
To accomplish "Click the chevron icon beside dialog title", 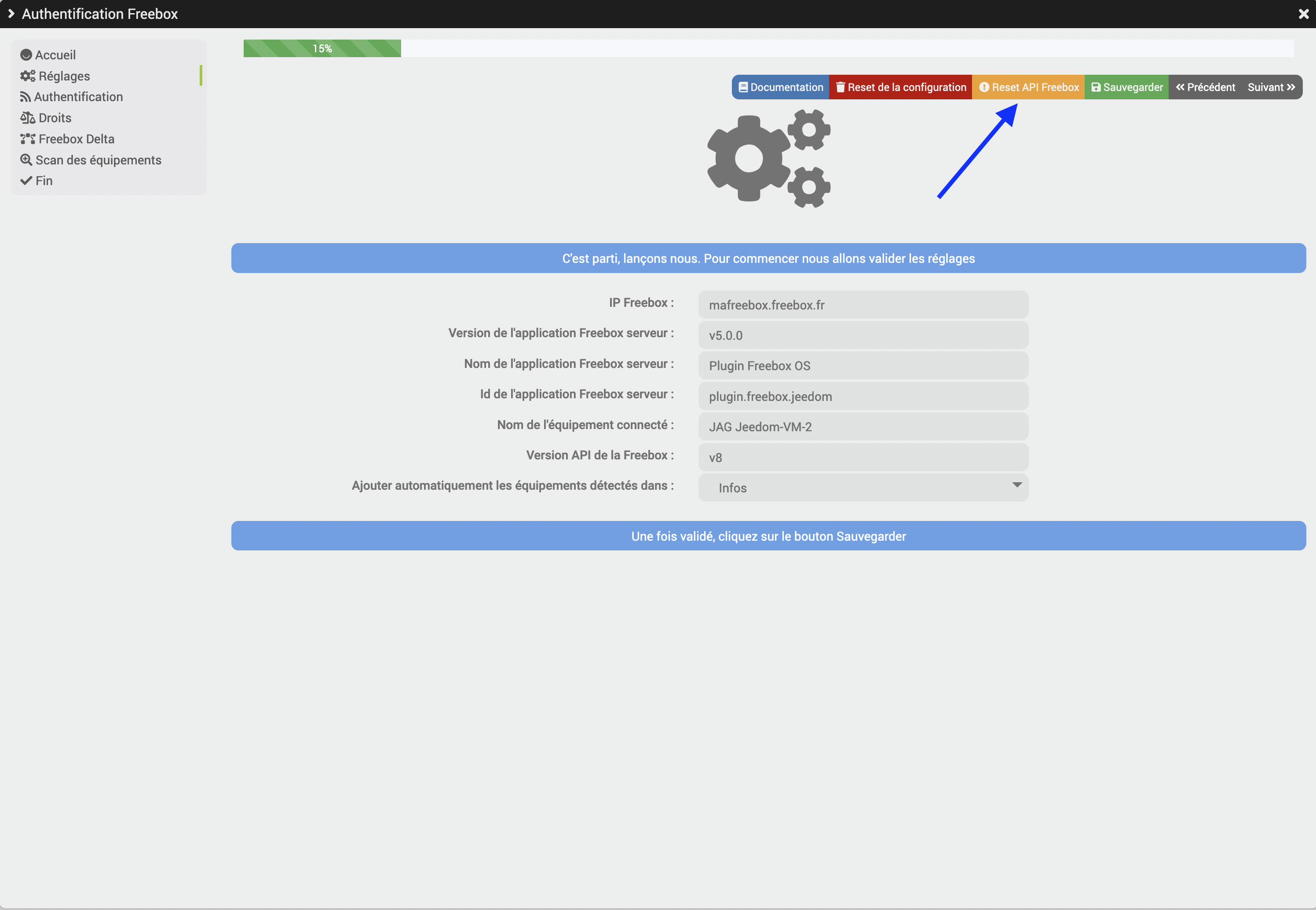I will 11,13.
